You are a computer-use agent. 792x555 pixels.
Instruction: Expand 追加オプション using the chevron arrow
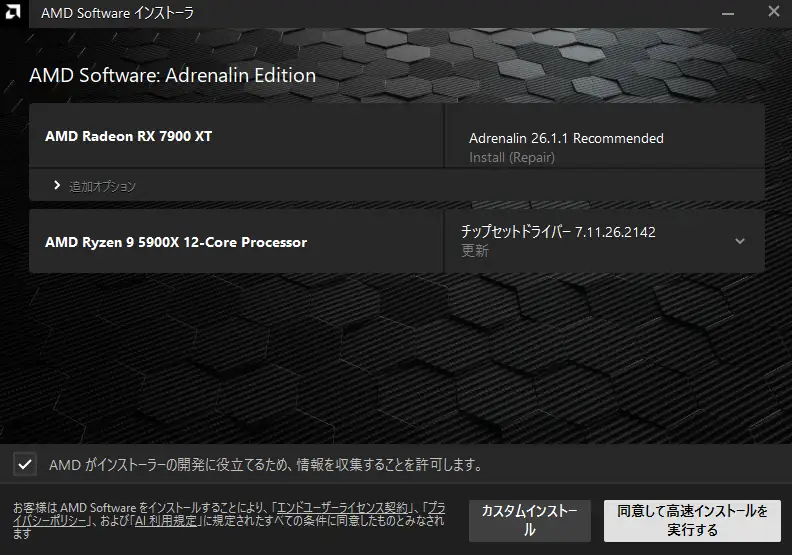click(x=57, y=186)
